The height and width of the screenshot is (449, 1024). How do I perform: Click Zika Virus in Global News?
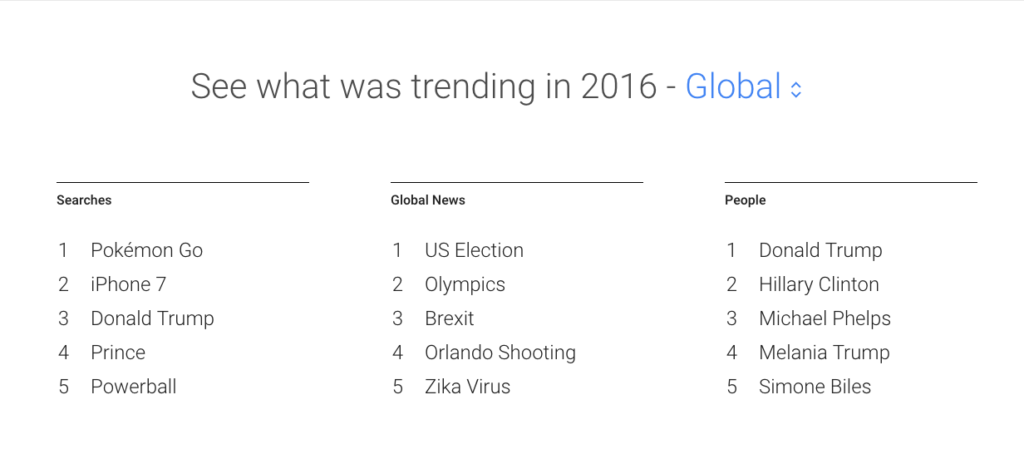click(468, 386)
